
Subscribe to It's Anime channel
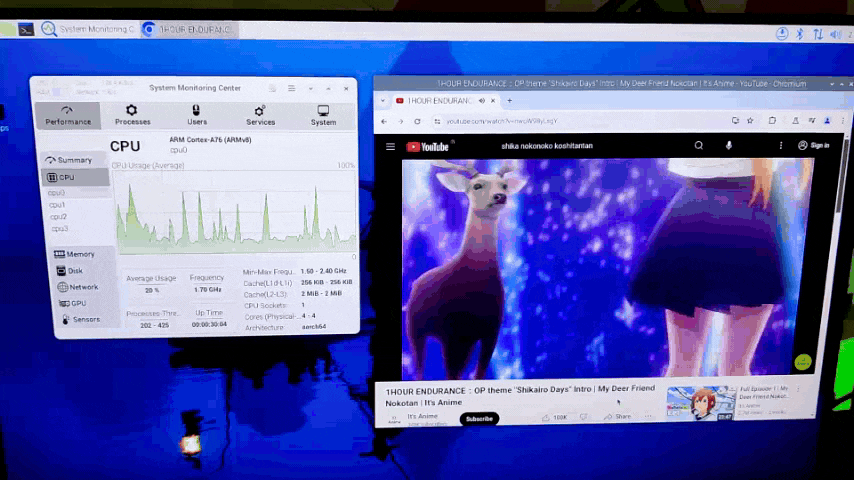pyautogui.click(x=479, y=419)
